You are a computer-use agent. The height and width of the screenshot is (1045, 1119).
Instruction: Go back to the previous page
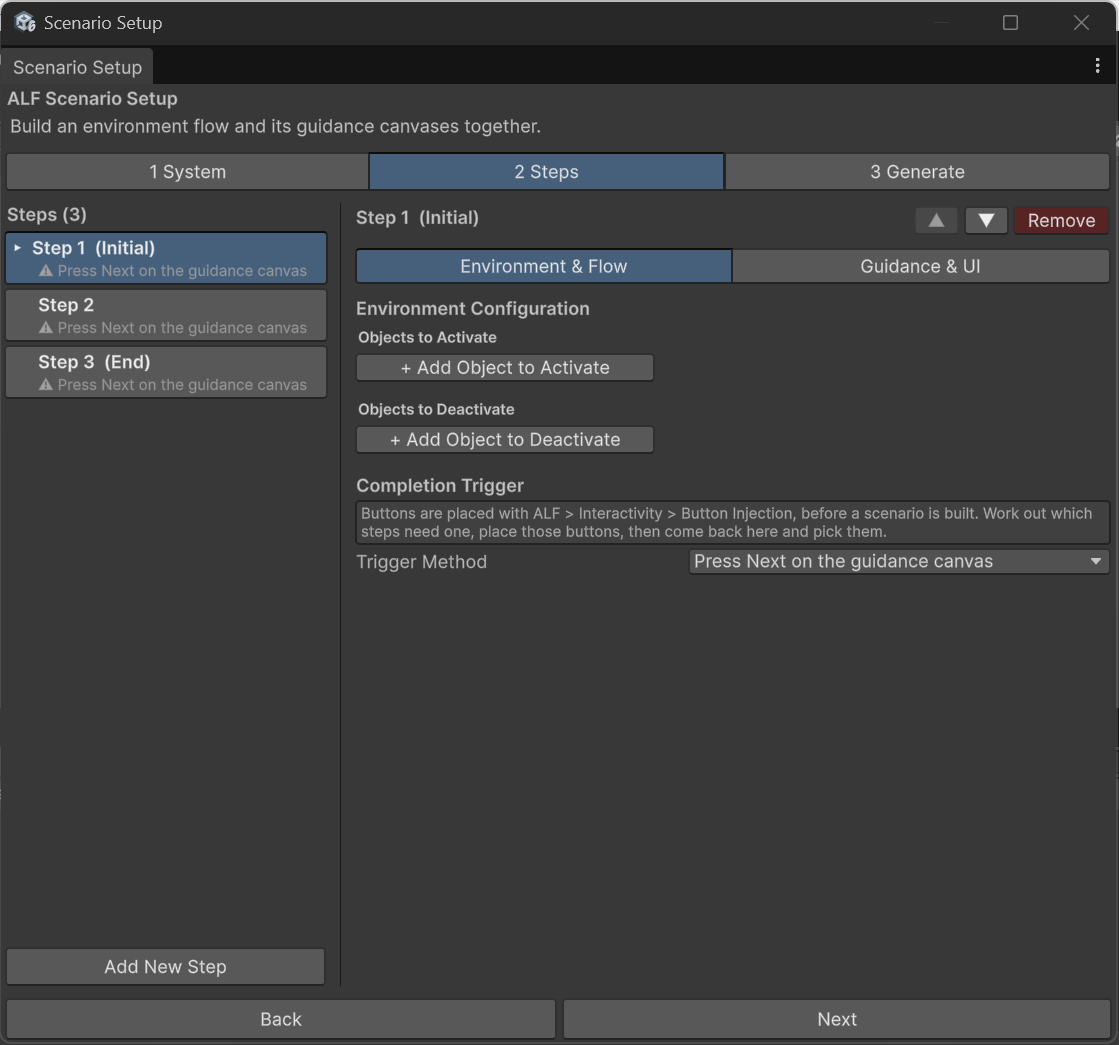281,1019
